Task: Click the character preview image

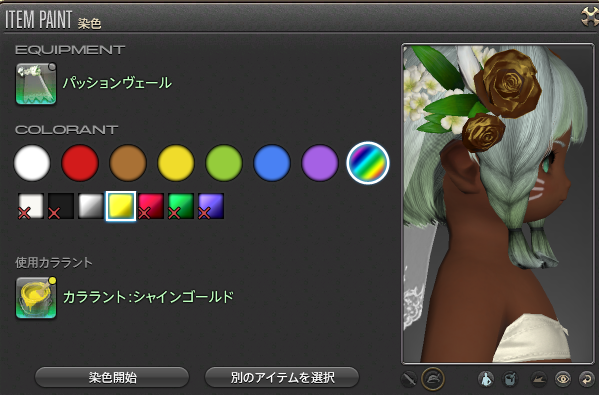Action: click(498, 204)
